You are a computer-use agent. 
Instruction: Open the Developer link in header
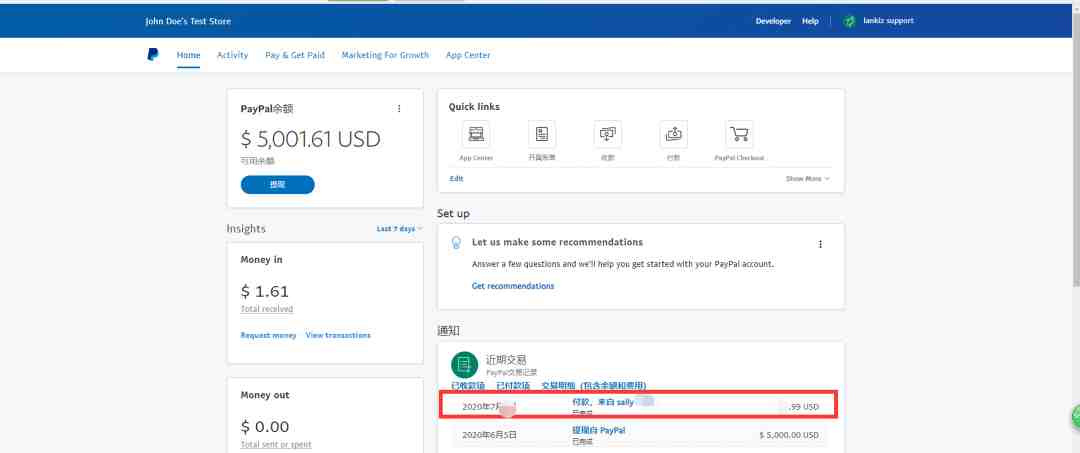773,21
